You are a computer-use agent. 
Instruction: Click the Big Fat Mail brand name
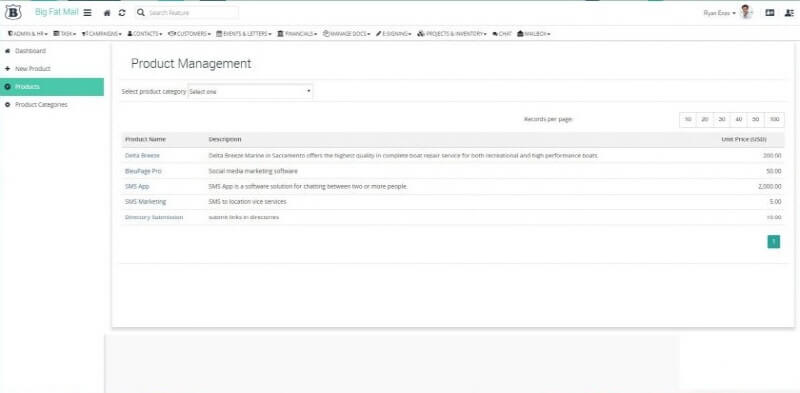57,12
